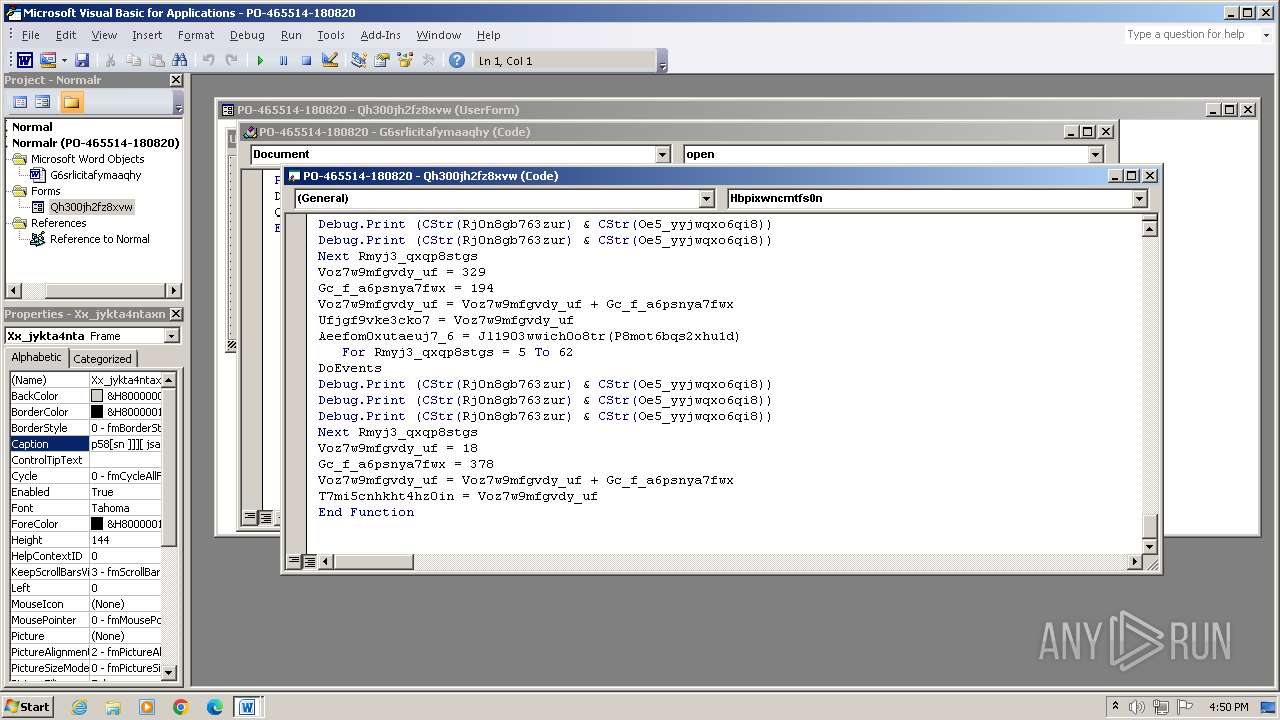This screenshot has height=720, width=1280.
Task: Open the File menu
Action: tap(31, 35)
